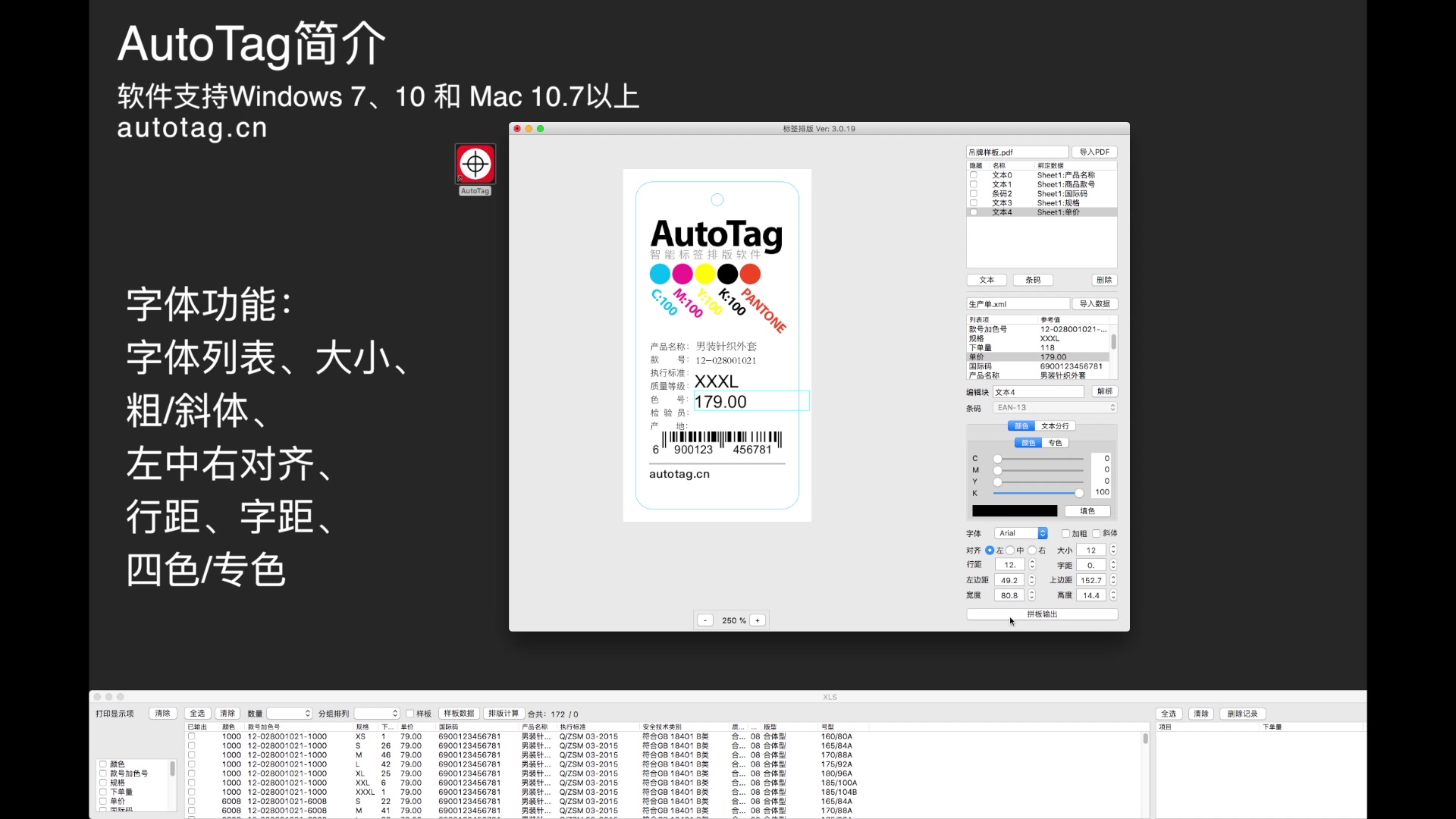Click 排版计算 button in XLS window
This screenshot has height=819, width=1456.
pyautogui.click(x=504, y=714)
